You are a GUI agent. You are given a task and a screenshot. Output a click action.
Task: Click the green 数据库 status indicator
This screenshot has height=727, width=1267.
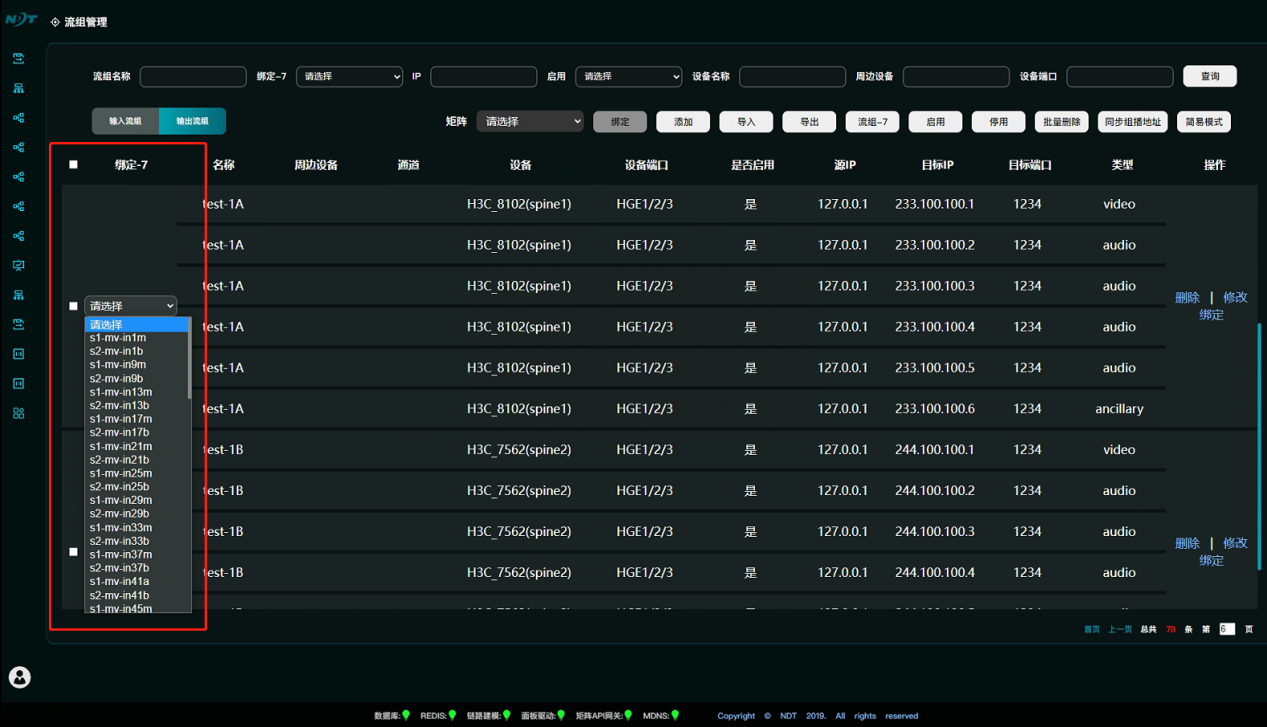(406, 715)
